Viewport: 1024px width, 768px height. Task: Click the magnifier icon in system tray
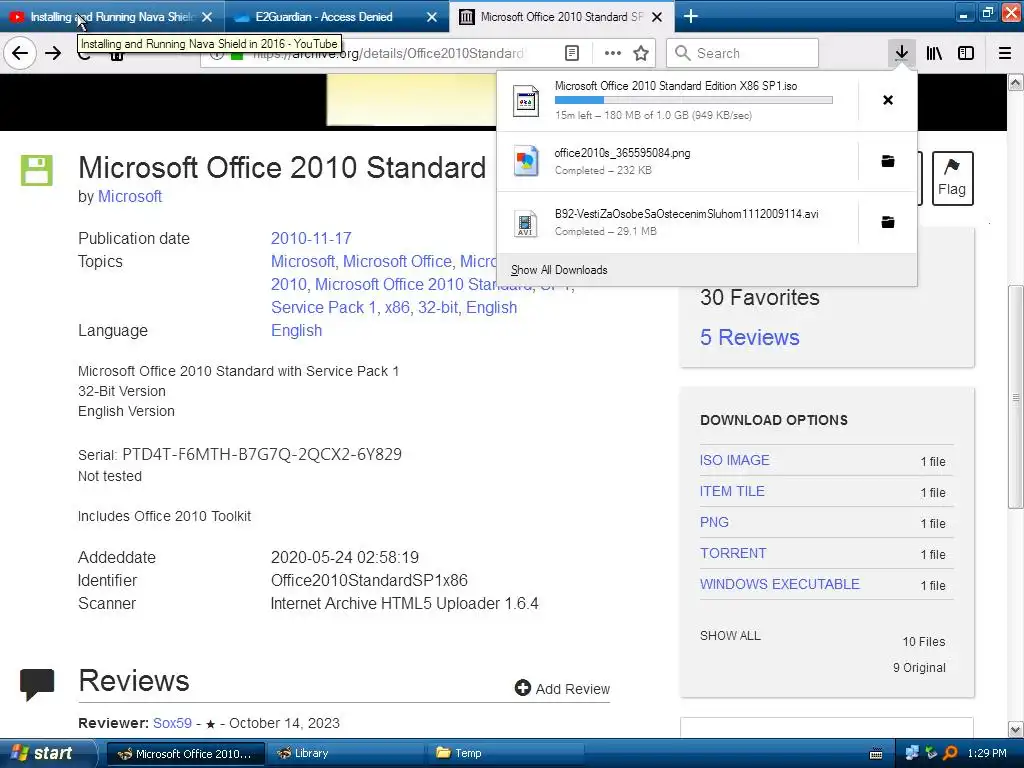point(950,753)
